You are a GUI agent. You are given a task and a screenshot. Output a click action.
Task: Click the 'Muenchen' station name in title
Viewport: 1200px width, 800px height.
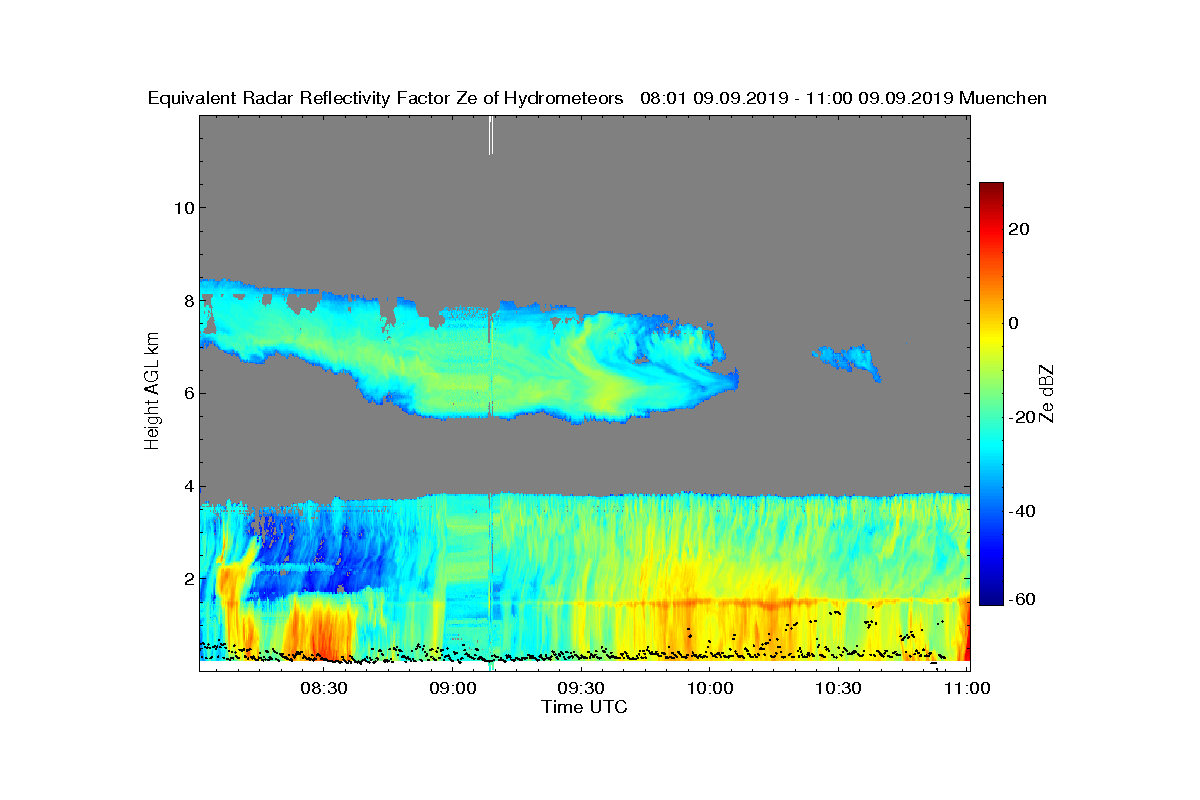(x=1002, y=98)
